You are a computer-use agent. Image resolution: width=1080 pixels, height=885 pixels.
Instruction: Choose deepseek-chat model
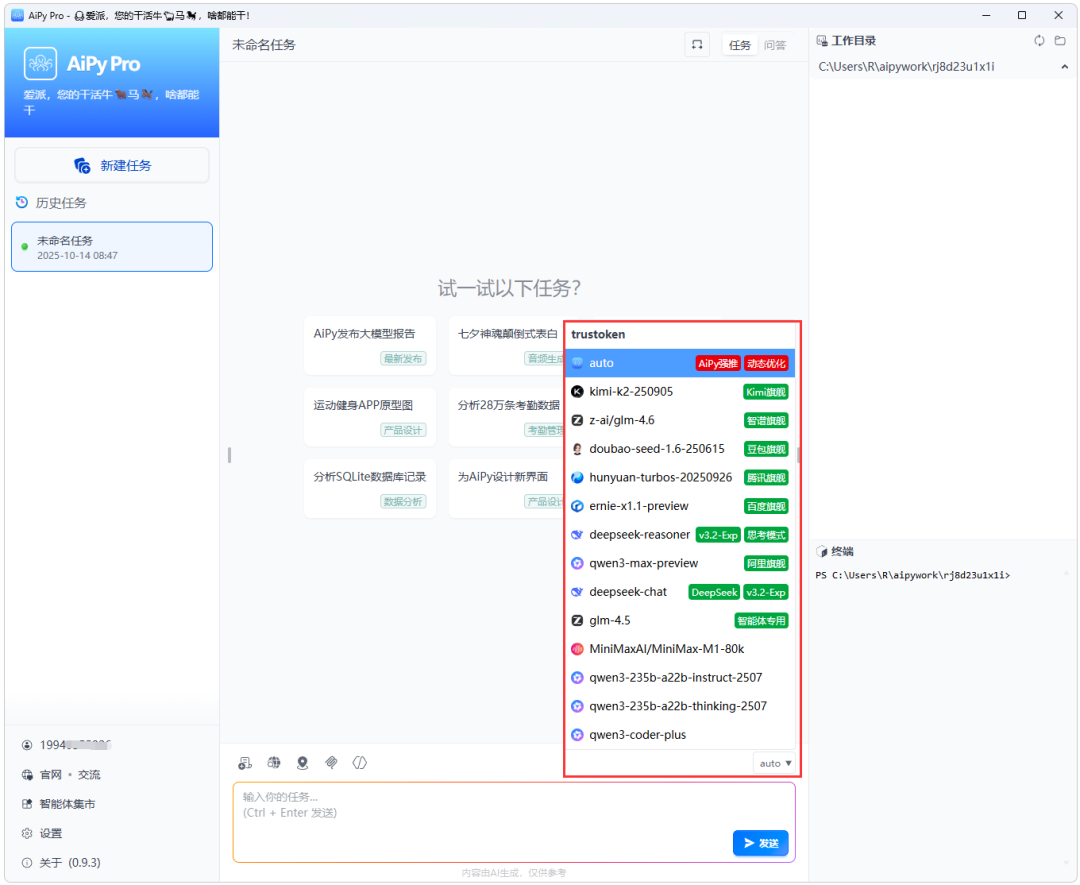point(680,592)
